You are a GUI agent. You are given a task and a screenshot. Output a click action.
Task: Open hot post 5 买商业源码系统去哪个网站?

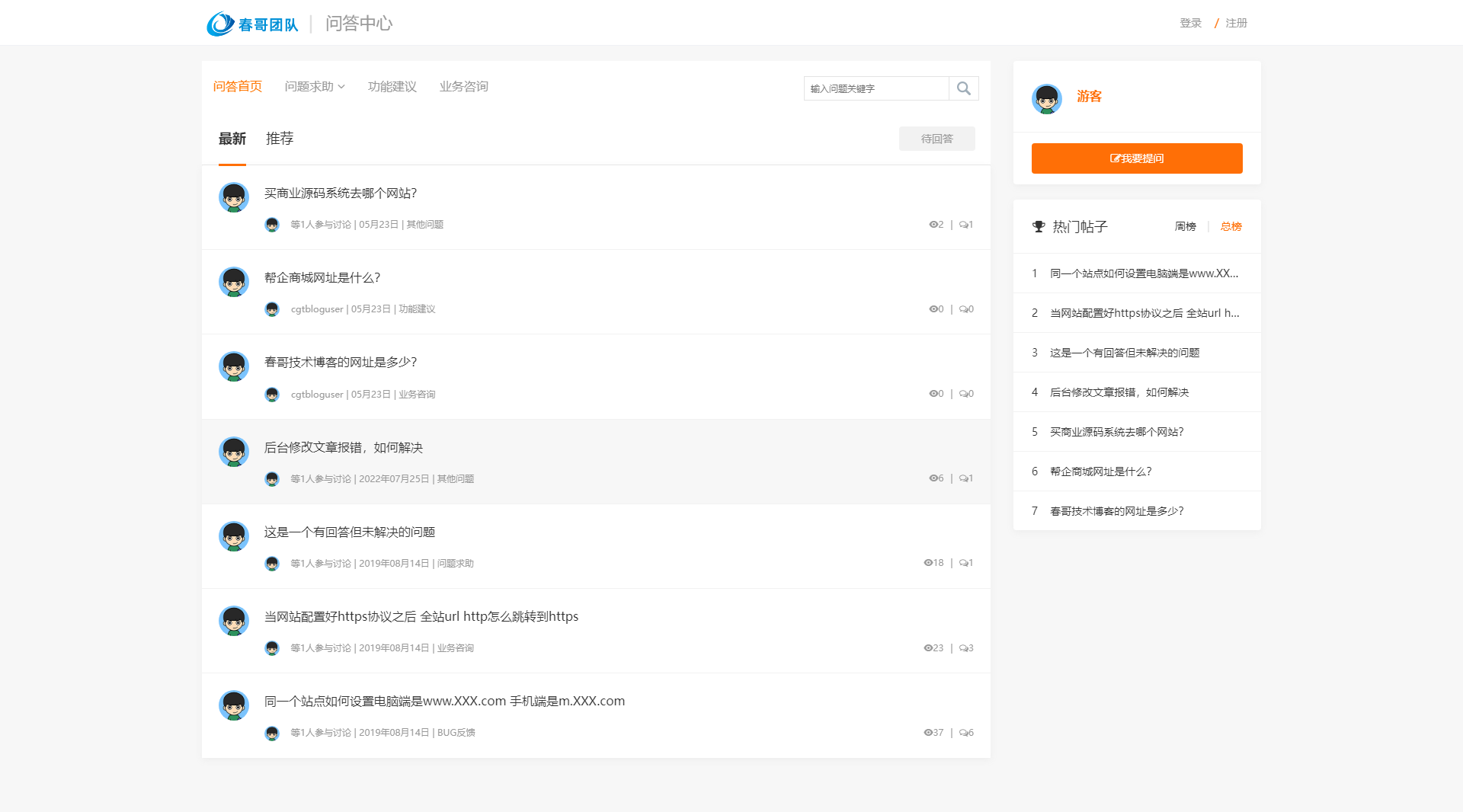[1117, 432]
